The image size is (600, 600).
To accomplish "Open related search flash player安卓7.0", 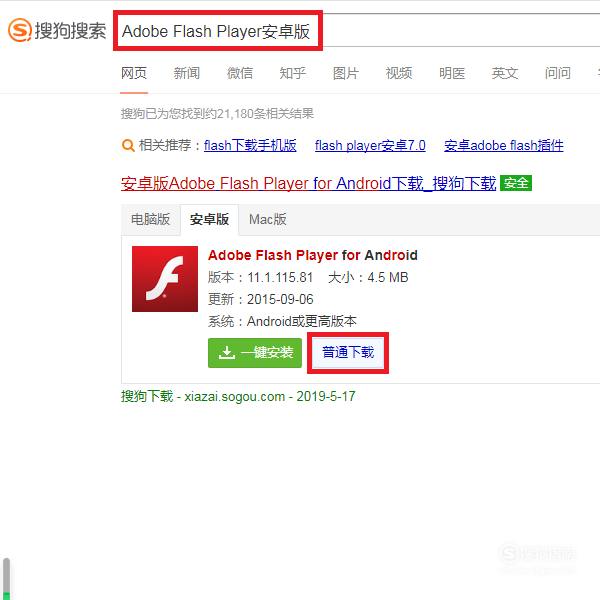I will click(370, 145).
